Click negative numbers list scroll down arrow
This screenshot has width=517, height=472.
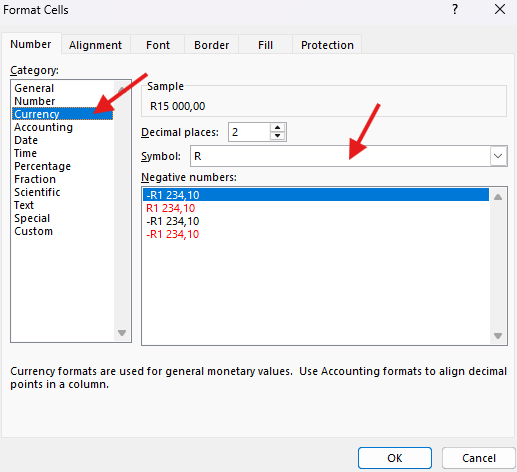pyautogui.click(x=498, y=335)
